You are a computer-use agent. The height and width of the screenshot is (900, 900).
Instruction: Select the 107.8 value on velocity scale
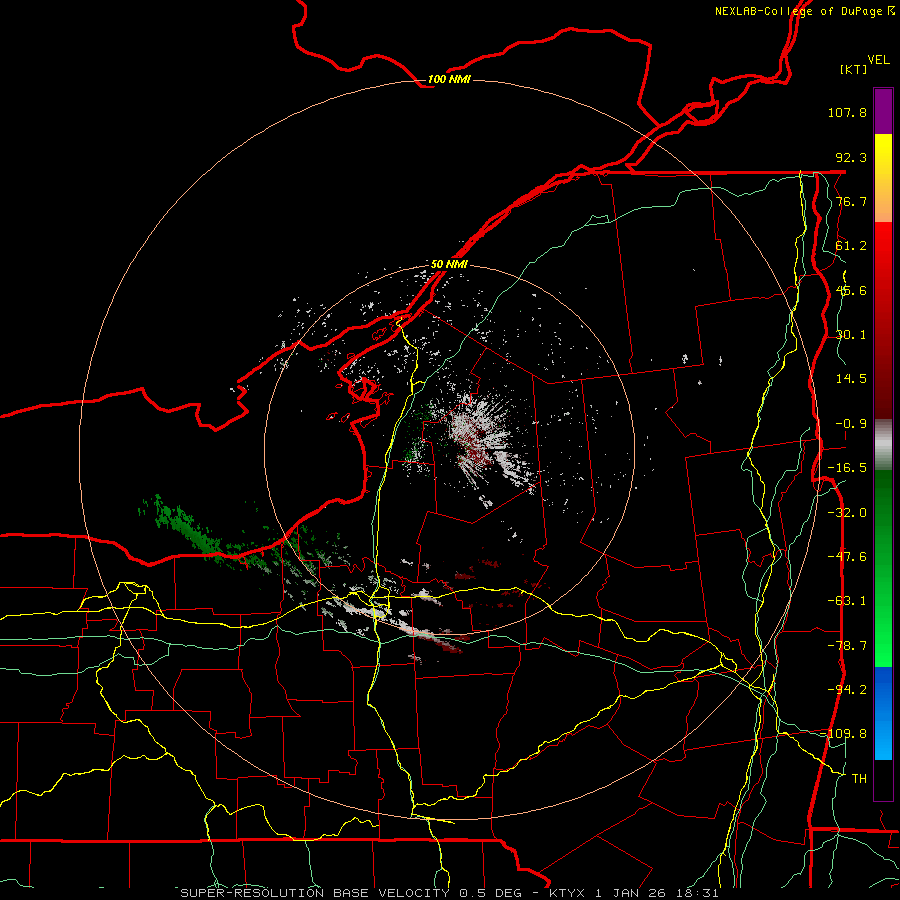point(847,112)
